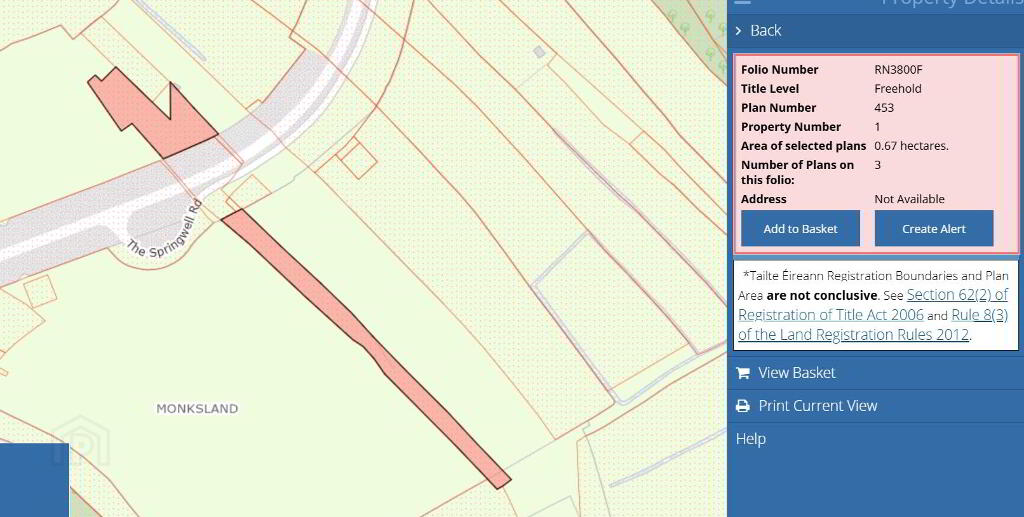Click the printer icon beside Print Current View
Viewport: 1024px width, 517px height.
pyautogui.click(x=743, y=406)
